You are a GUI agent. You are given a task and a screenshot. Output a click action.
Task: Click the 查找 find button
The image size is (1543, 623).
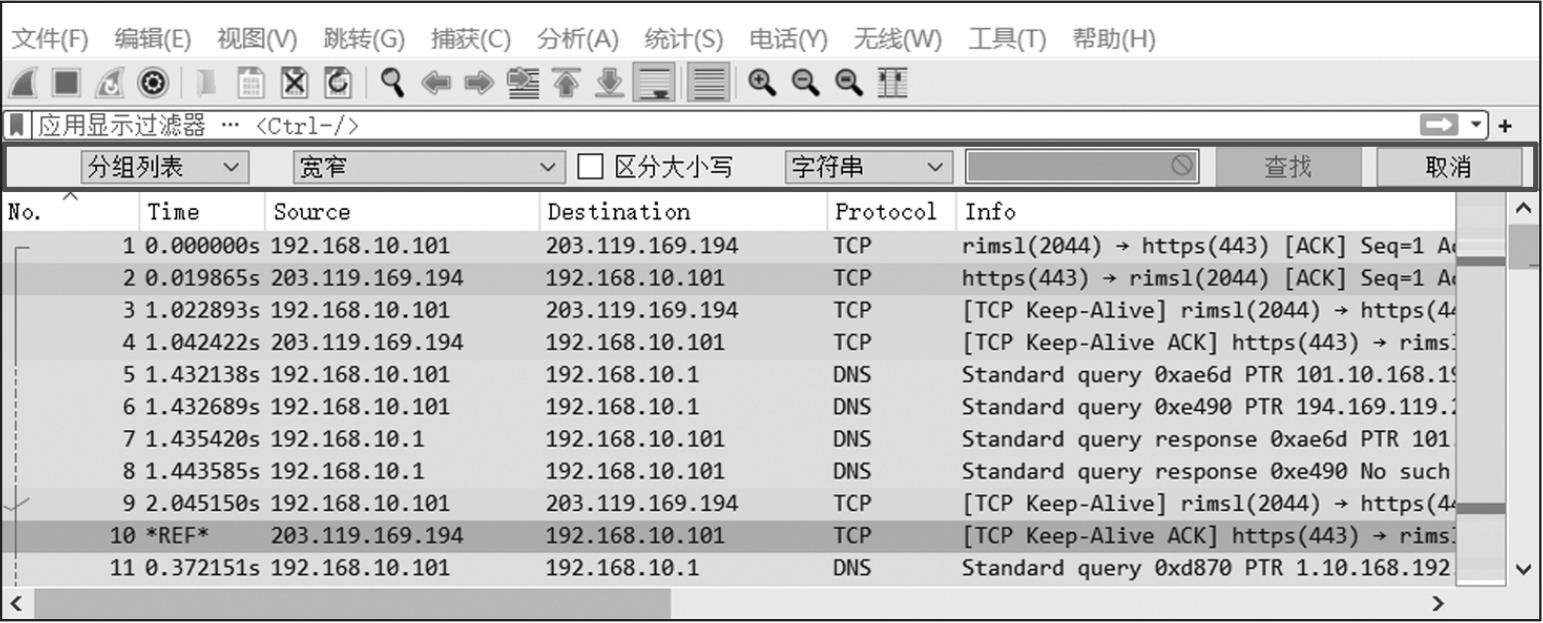1288,167
